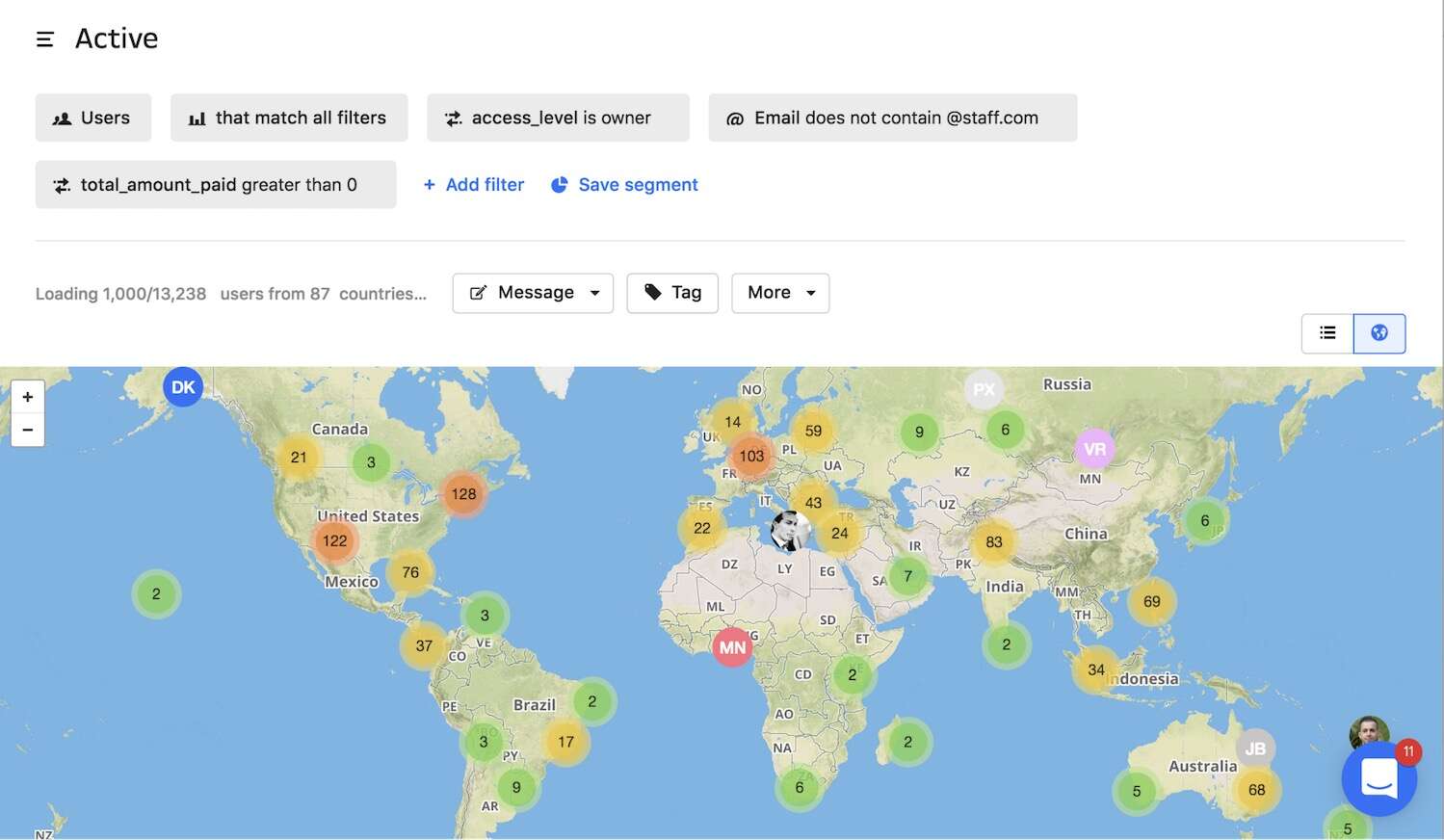The width and height of the screenshot is (1444, 840).
Task: Edit the total_amount_paid greater than 0 filter
Action: [x=216, y=185]
